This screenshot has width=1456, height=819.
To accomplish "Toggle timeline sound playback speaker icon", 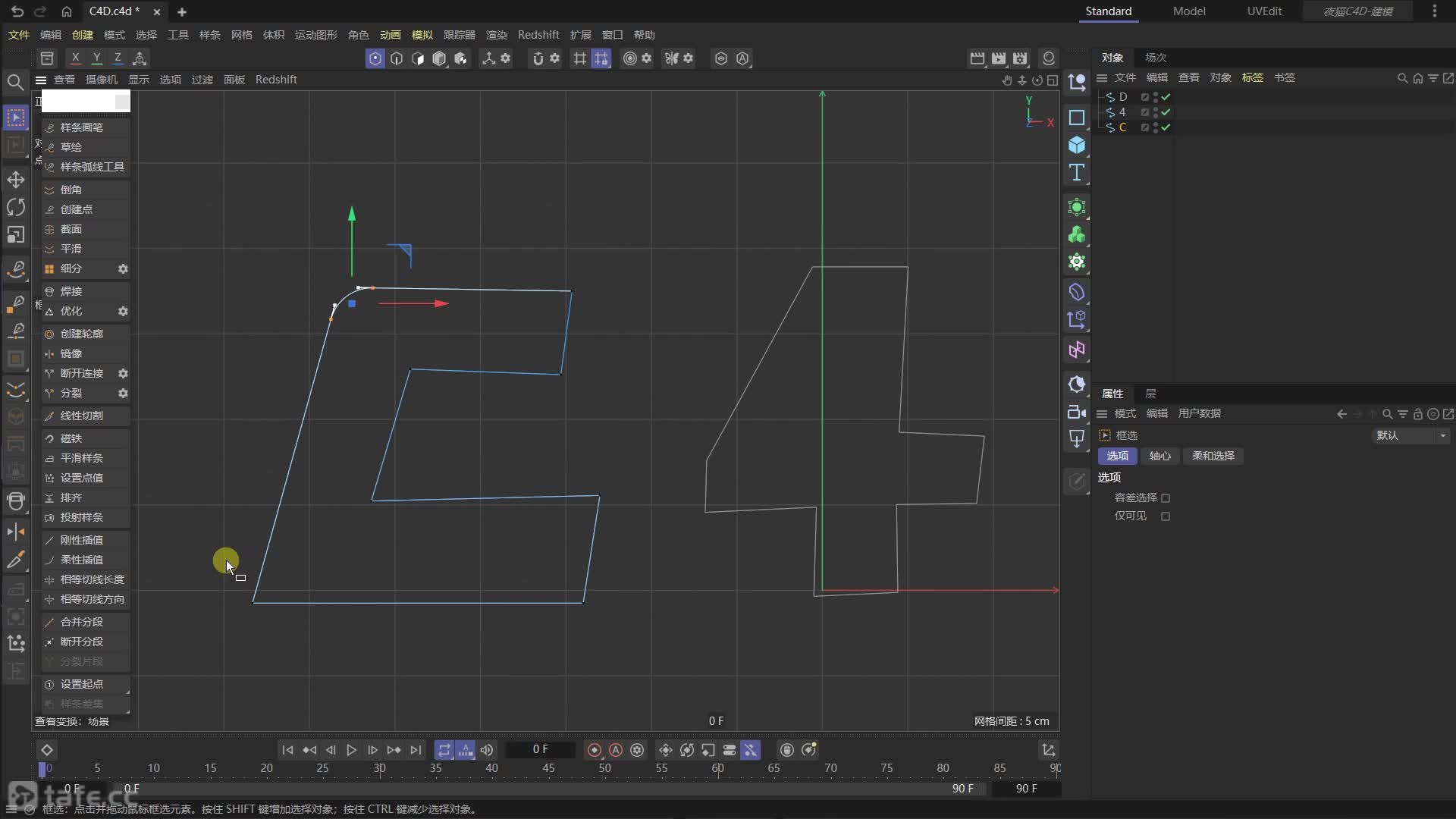I will (x=487, y=750).
